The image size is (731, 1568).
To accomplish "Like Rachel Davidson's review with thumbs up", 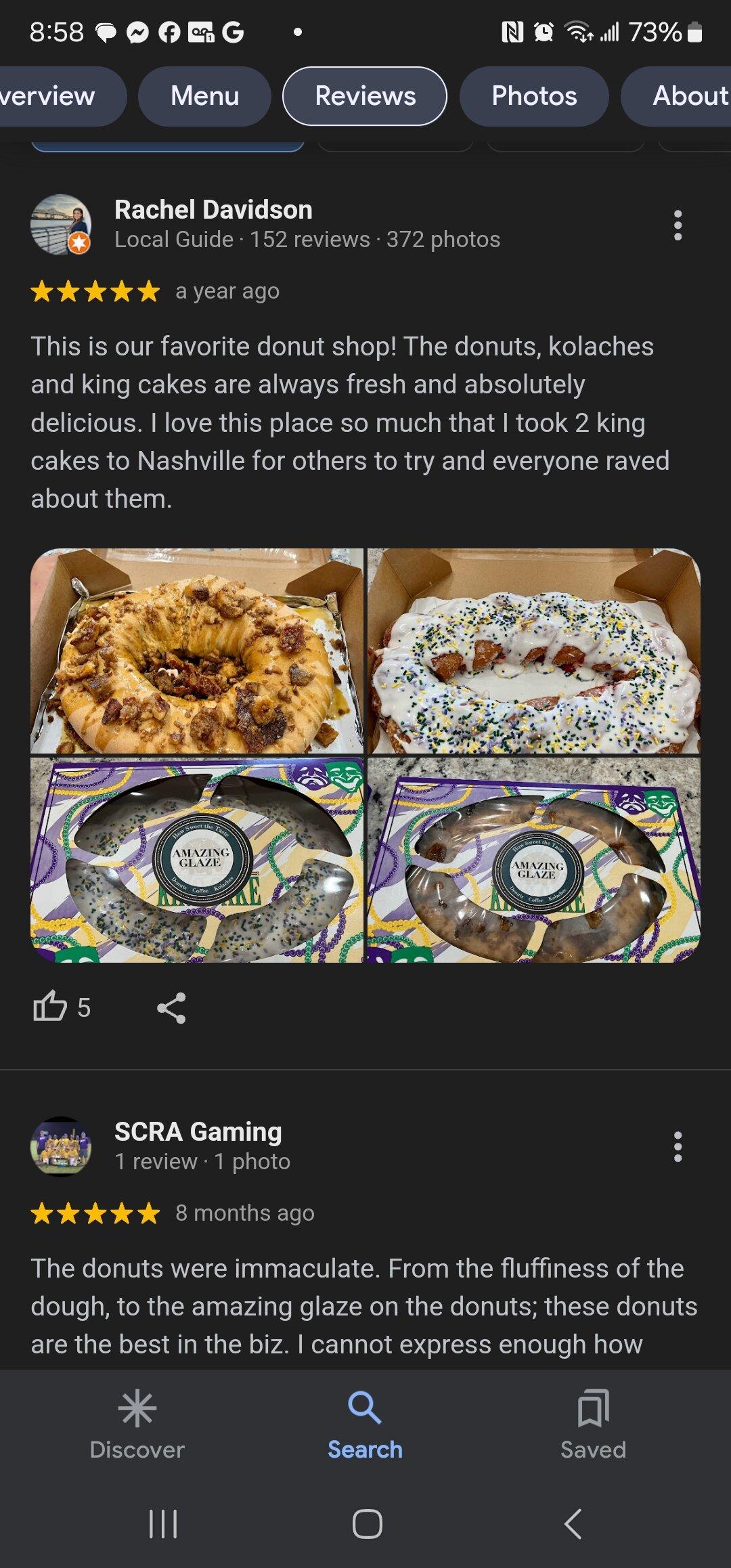I will [x=50, y=1006].
